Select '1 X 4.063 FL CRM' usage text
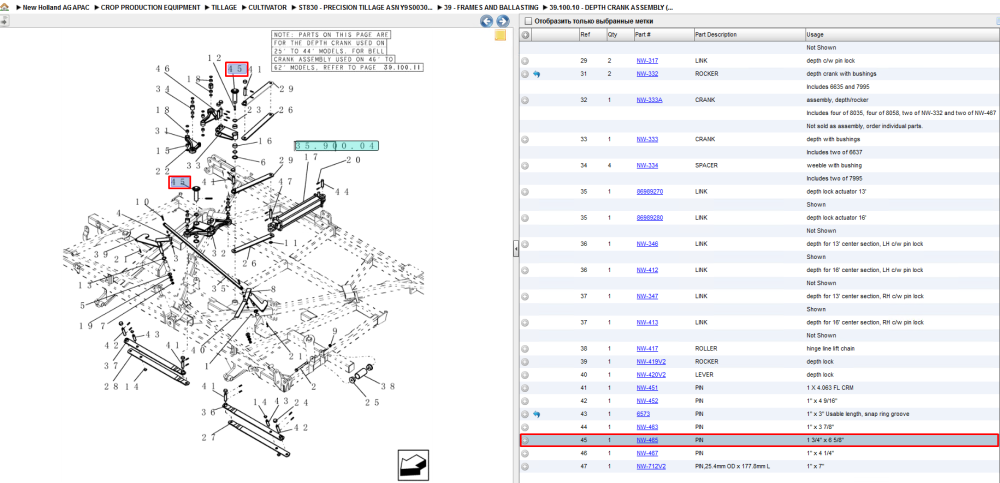Image resolution: width=1000 pixels, height=483 pixels. (x=830, y=388)
